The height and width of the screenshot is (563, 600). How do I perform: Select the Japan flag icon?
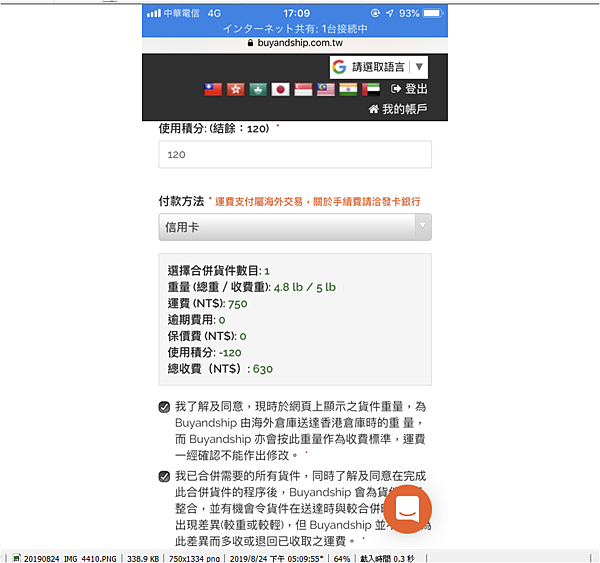[x=280, y=90]
